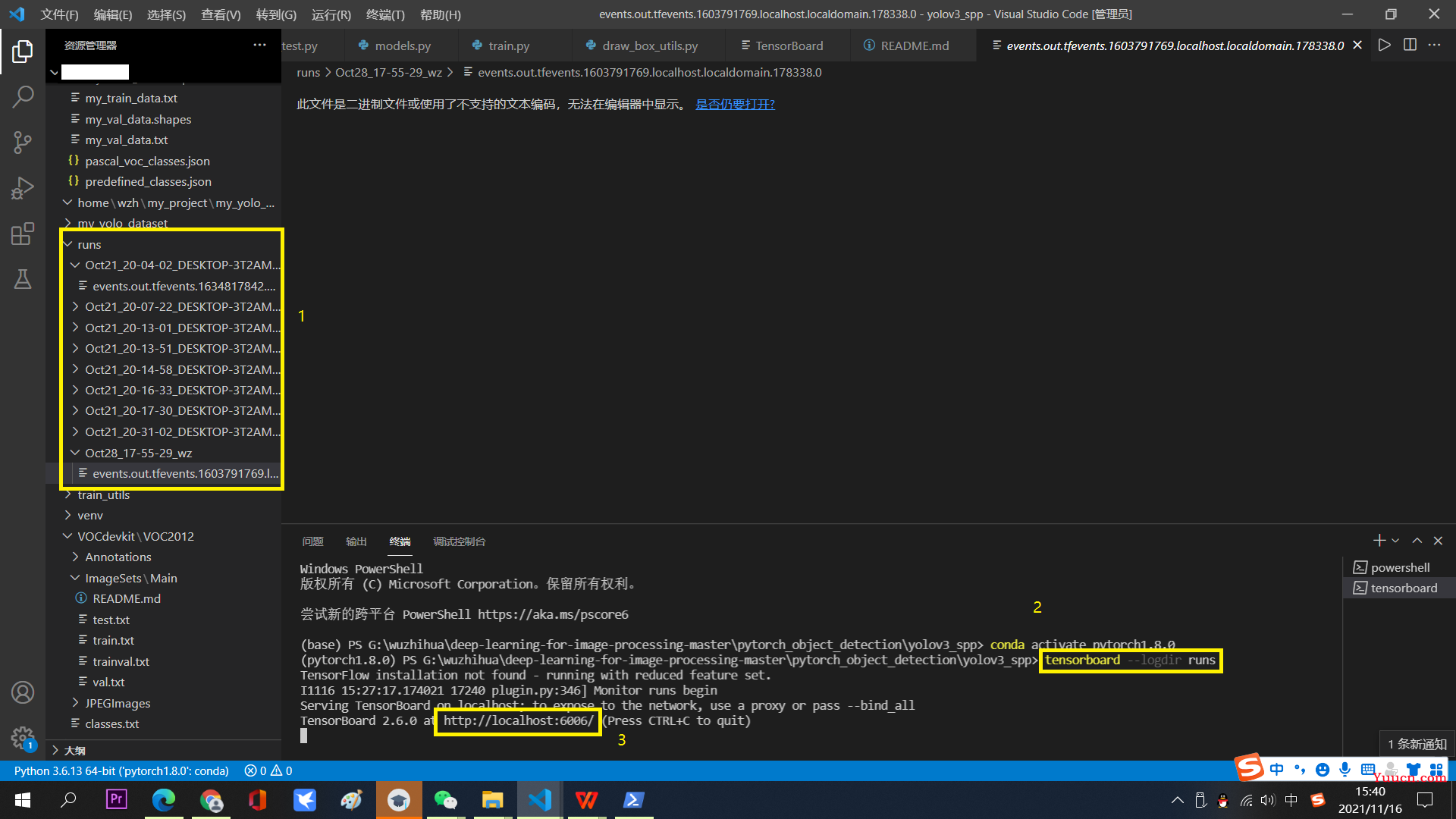Open the Extensions view

(23, 233)
